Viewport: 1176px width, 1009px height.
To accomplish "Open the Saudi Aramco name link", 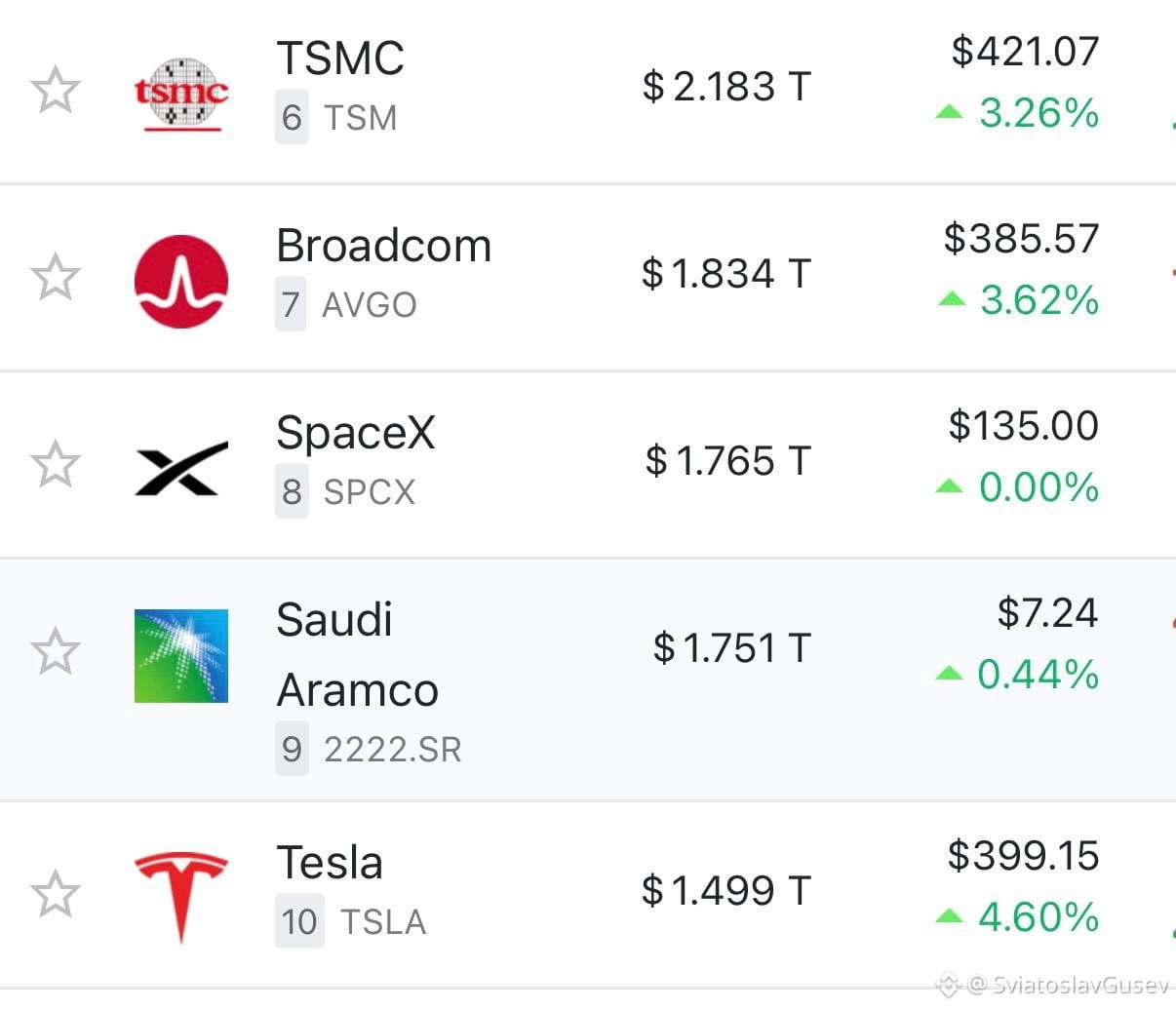I will [357, 655].
